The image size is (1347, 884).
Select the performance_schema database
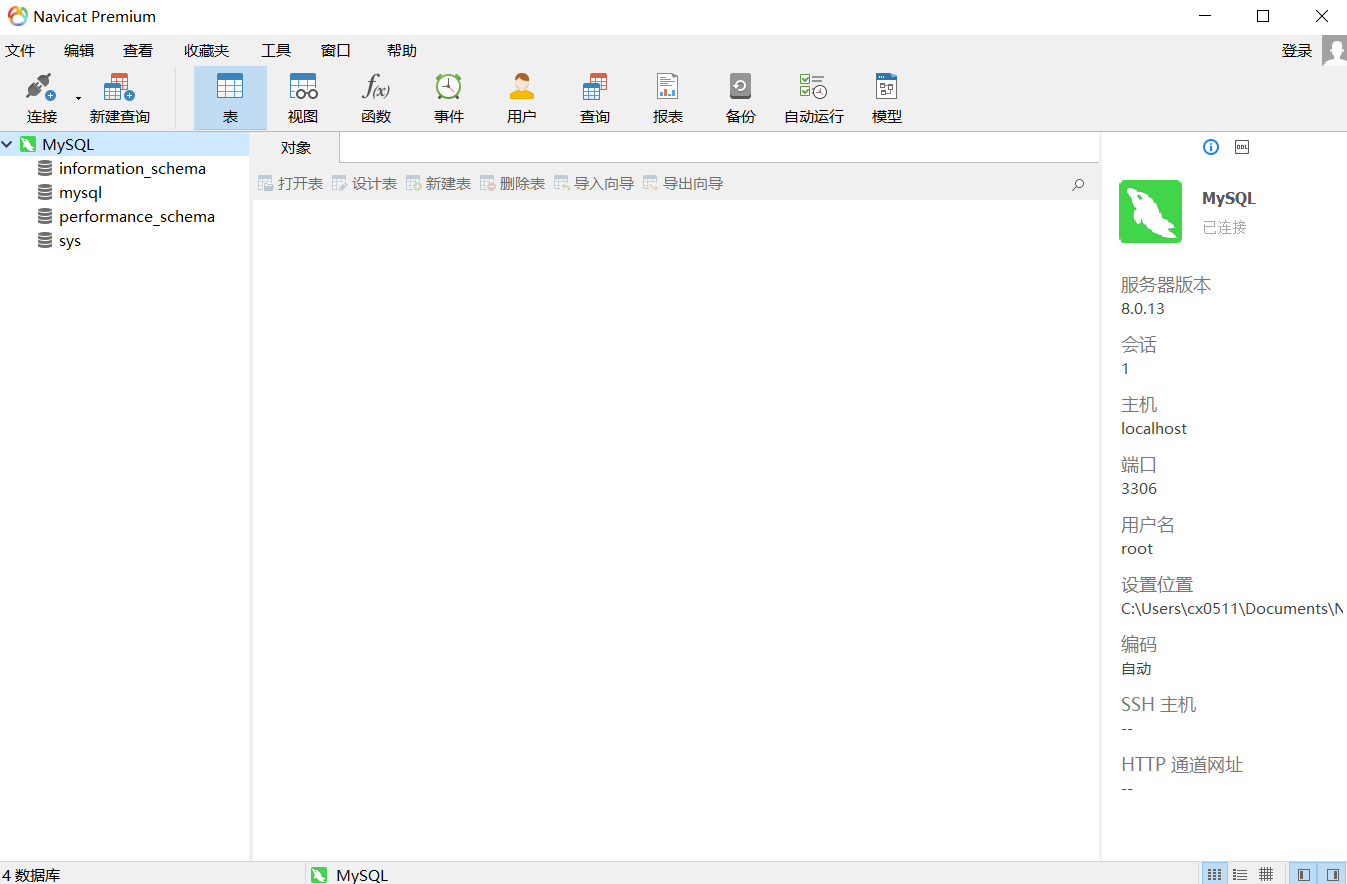tap(137, 217)
